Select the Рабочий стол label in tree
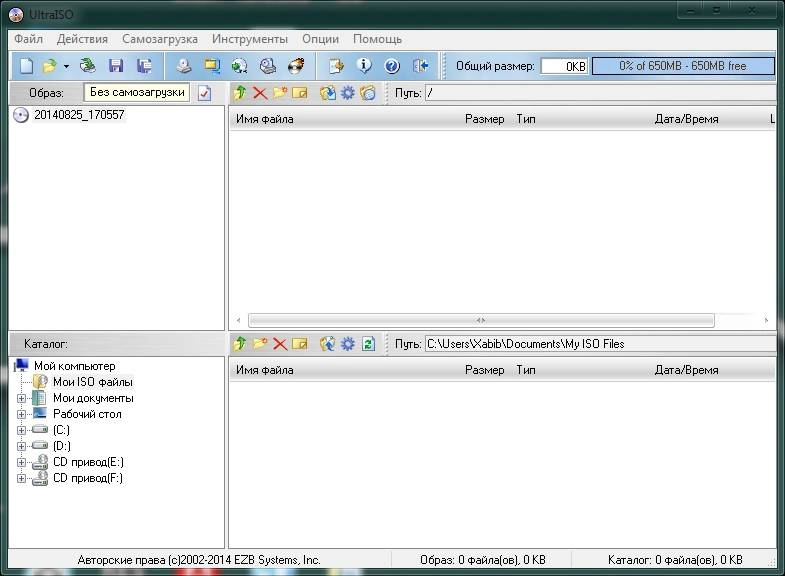The height and width of the screenshot is (576, 785). pos(87,414)
